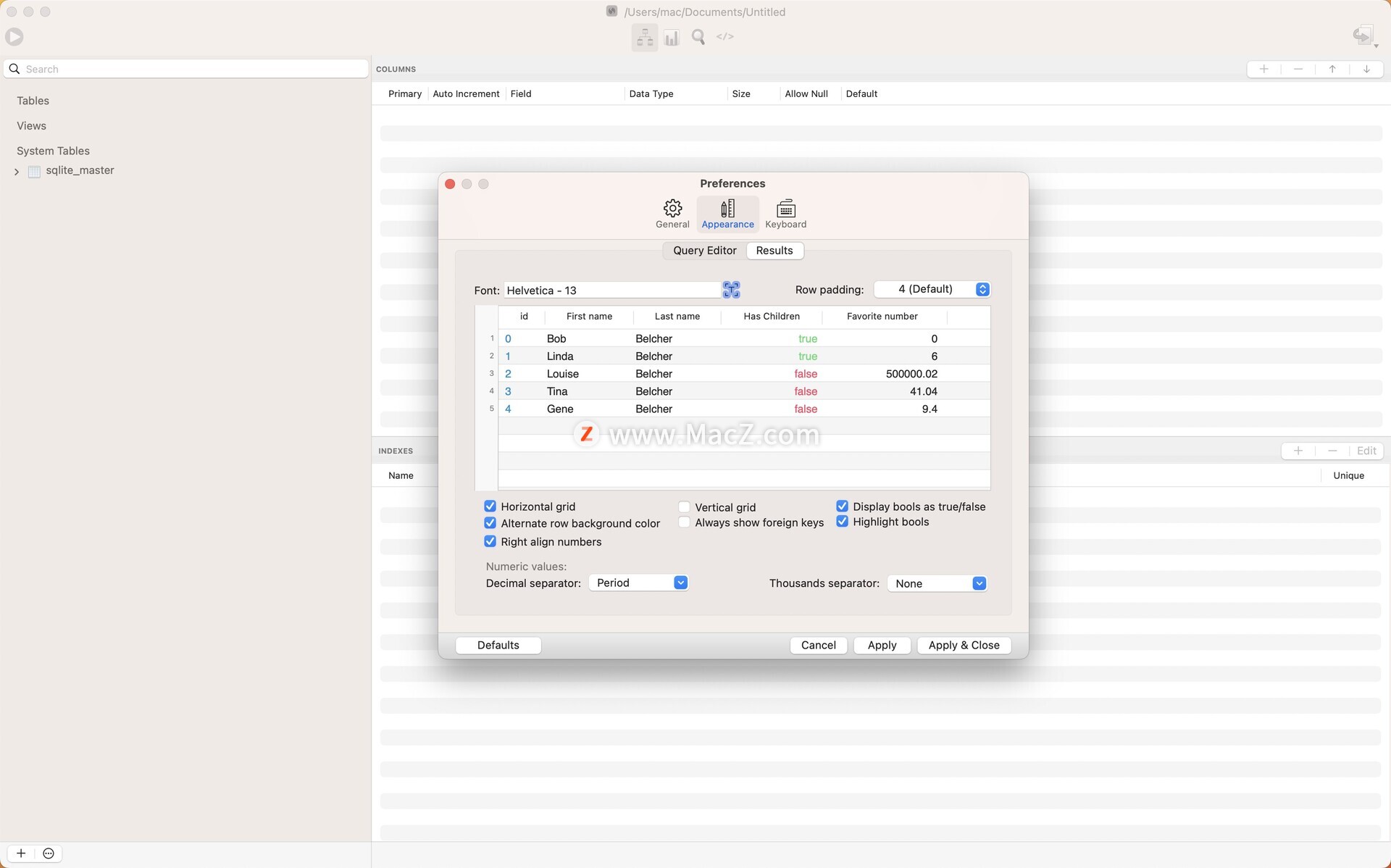Image resolution: width=1391 pixels, height=868 pixels.
Task: Click the Apply & Close button
Action: click(x=964, y=645)
